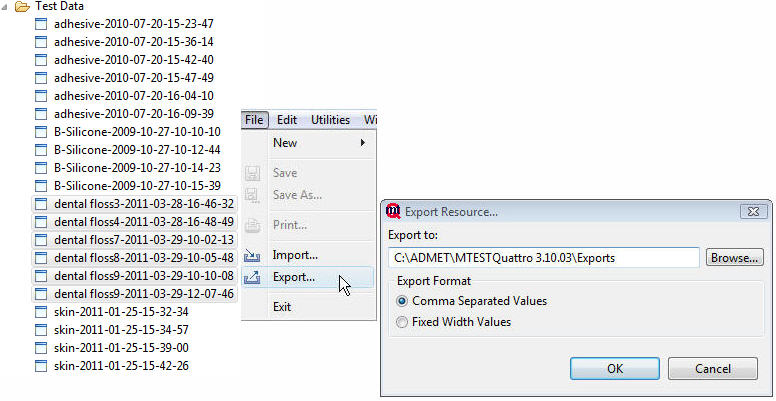
Task: Select row dental floss9-2011-03-29-10-10-08
Action: [135, 276]
